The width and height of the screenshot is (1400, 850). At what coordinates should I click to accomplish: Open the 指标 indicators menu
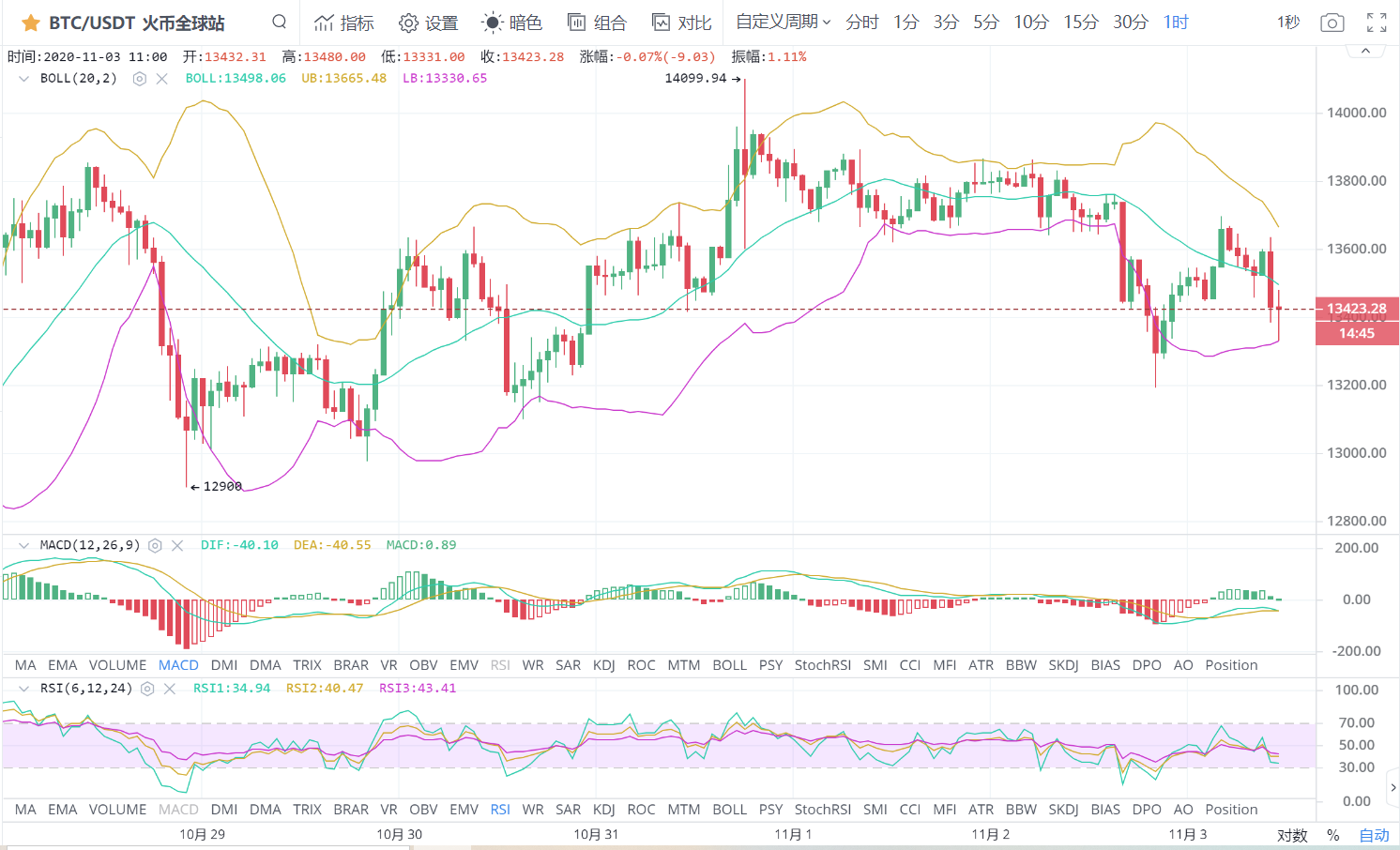click(x=344, y=23)
